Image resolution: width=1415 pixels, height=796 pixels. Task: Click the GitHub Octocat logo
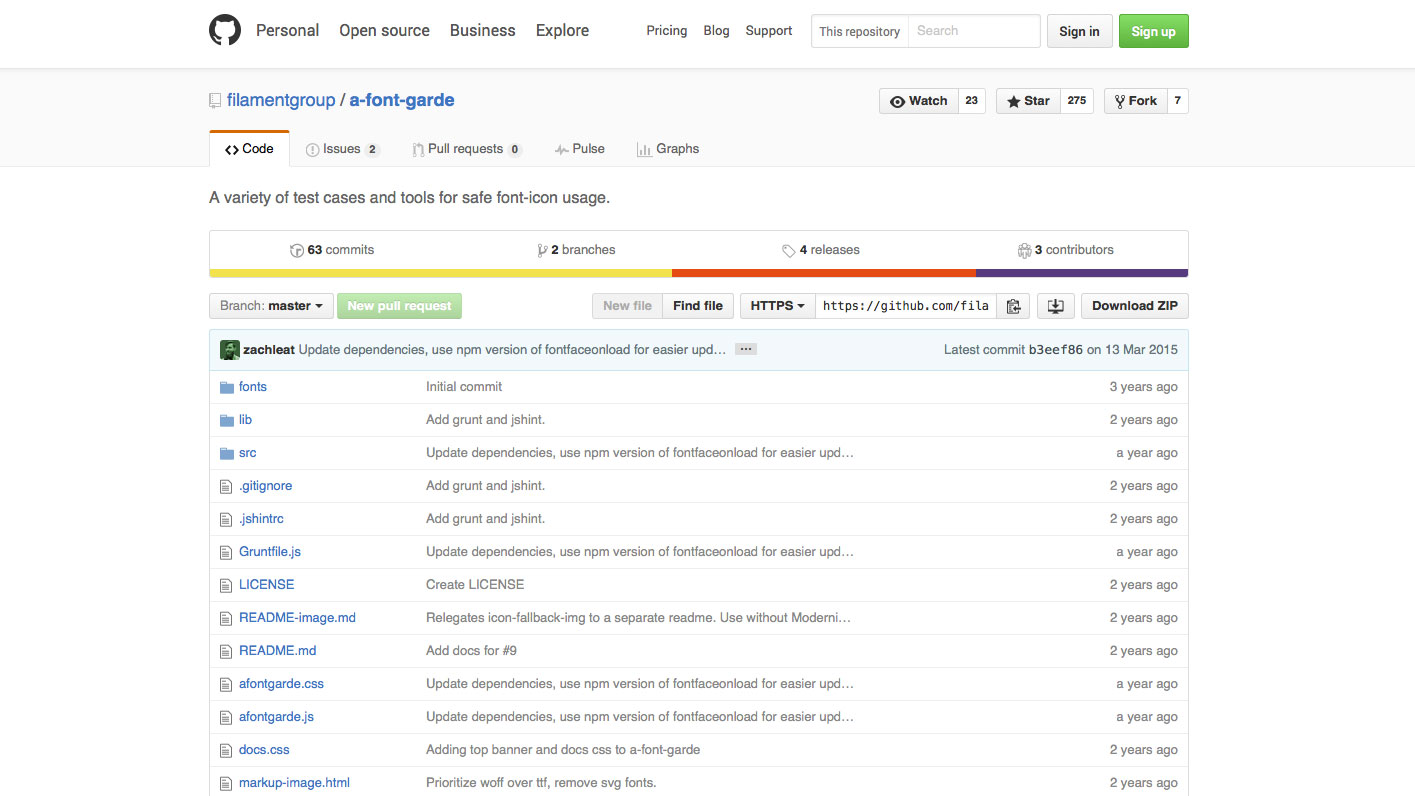point(225,31)
